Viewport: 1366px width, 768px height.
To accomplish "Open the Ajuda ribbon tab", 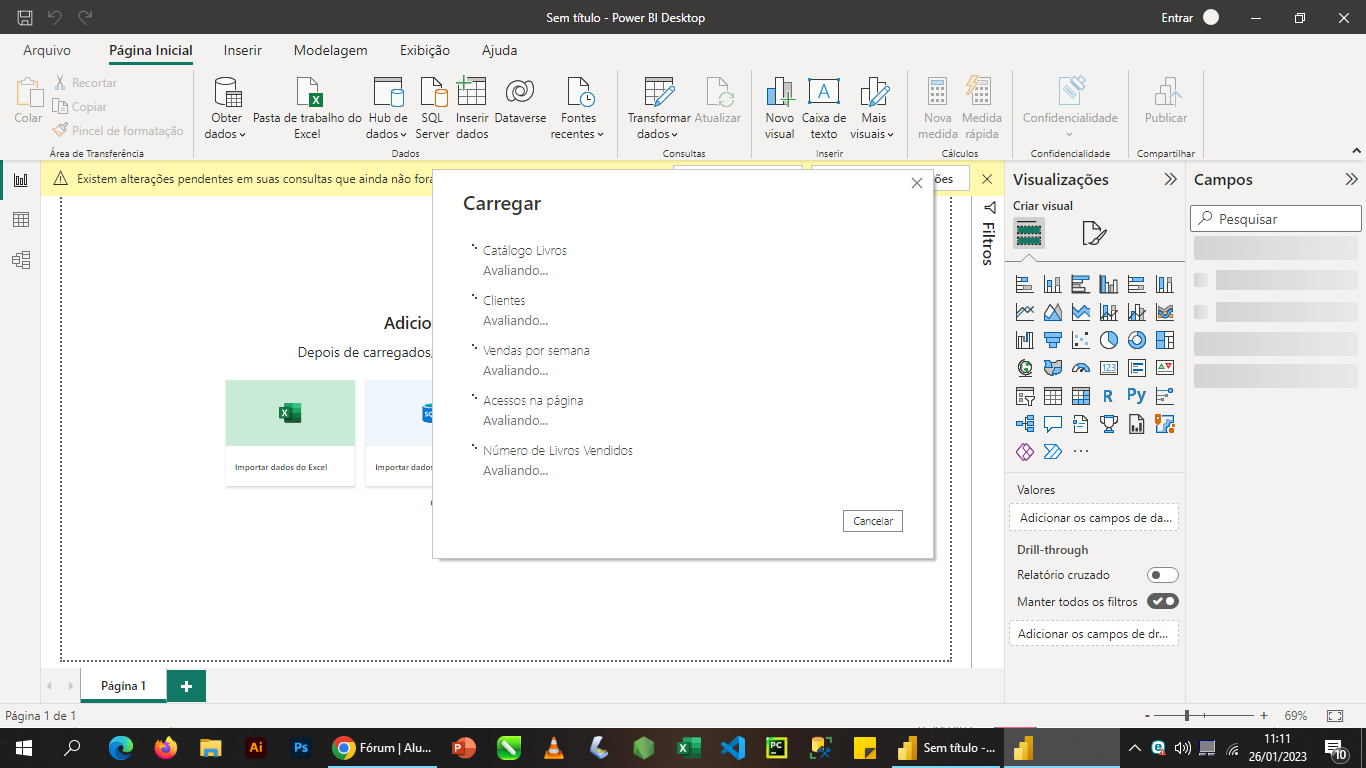I will point(500,50).
